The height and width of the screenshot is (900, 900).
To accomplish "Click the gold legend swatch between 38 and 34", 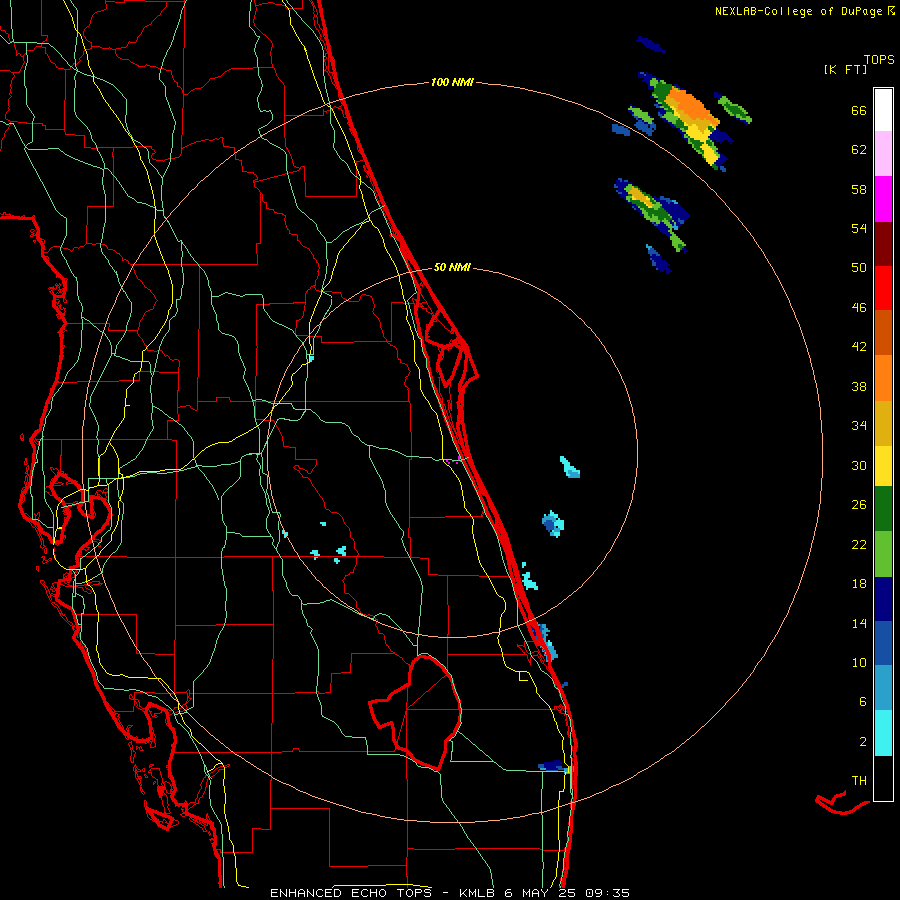I will [x=883, y=423].
